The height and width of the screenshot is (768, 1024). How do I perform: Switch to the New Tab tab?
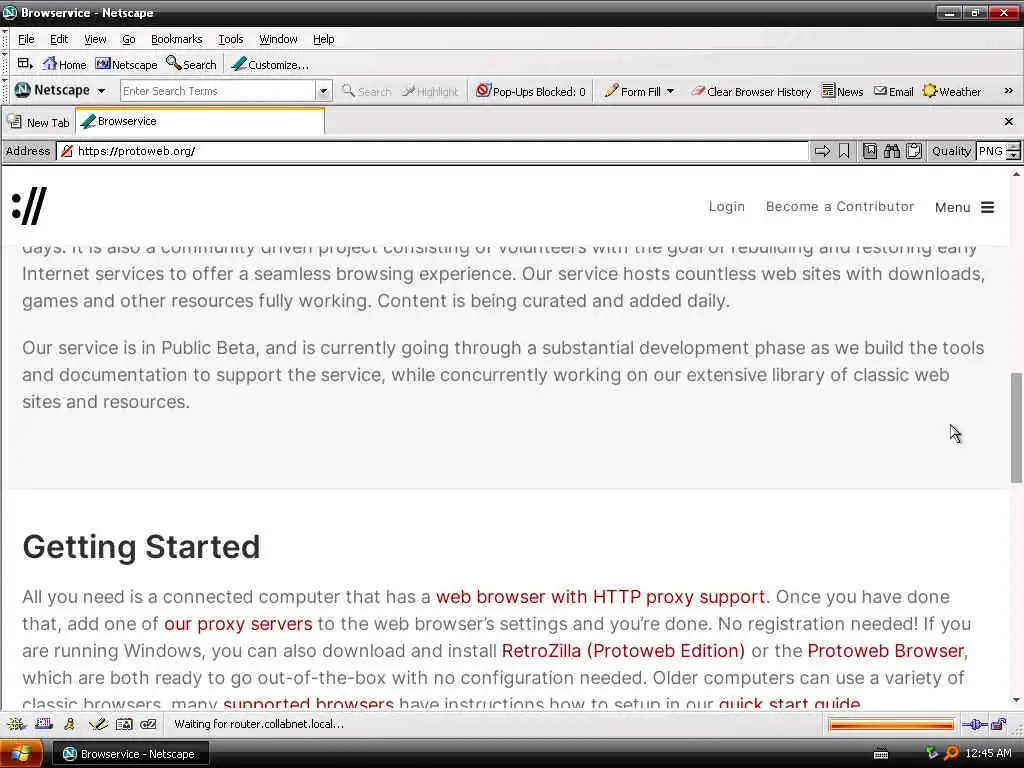coord(39,122)
